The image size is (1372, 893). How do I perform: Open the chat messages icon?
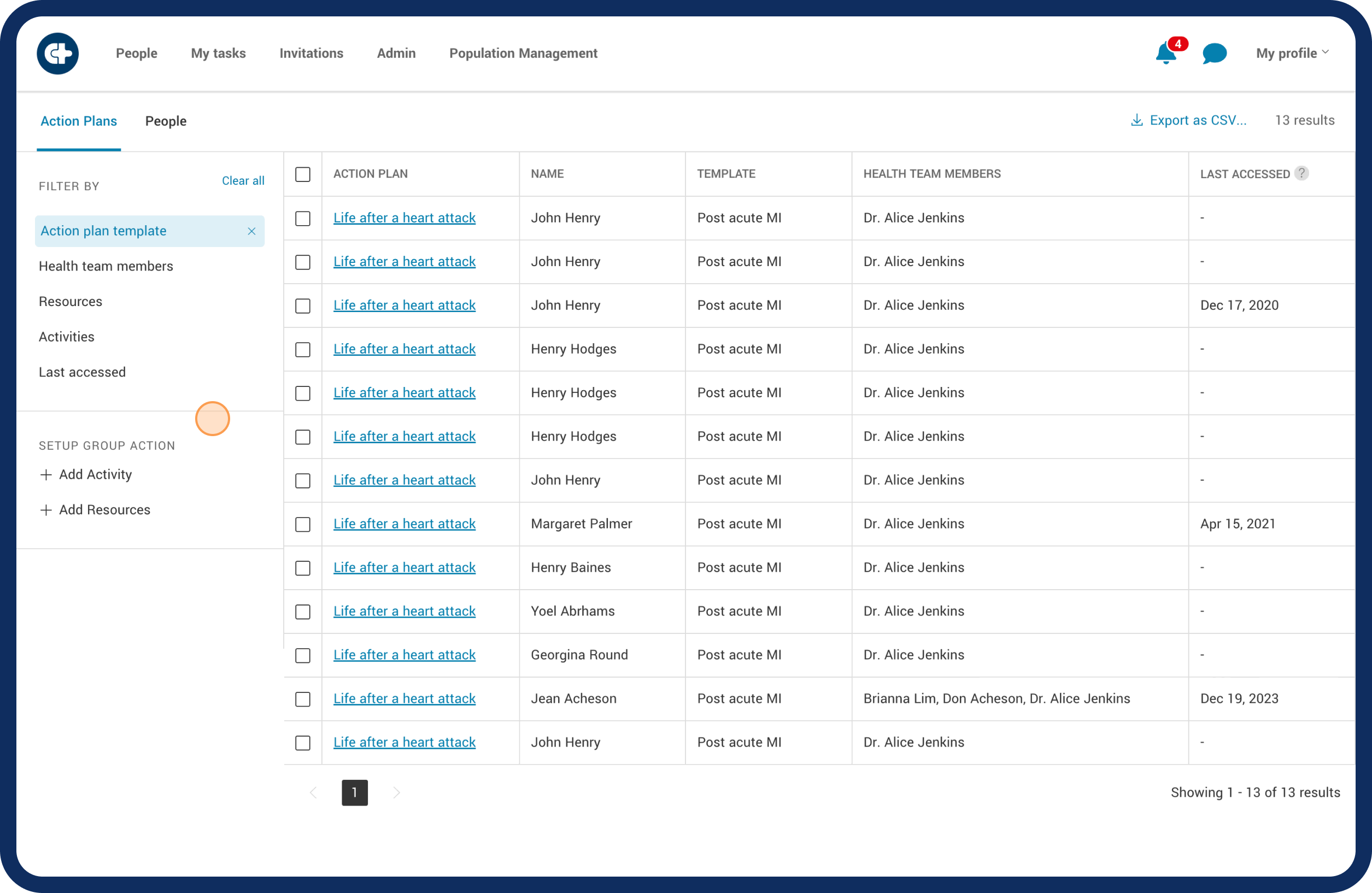[1214, 54]
